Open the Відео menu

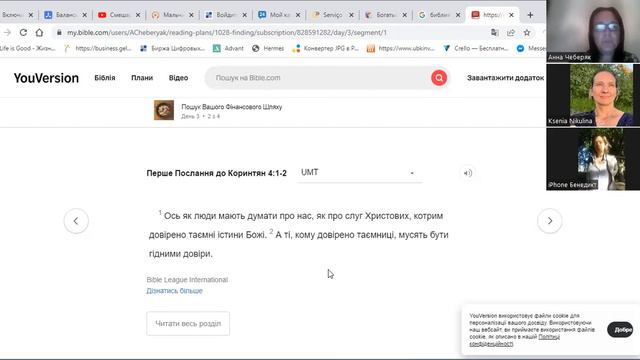178,78
